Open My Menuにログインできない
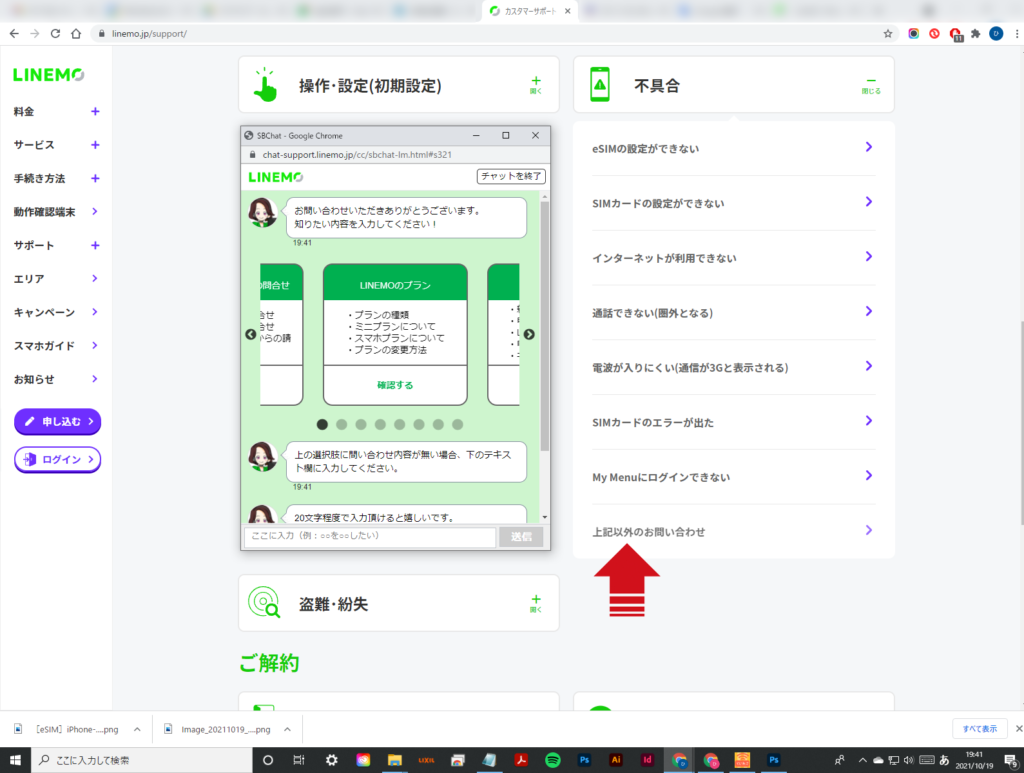 [x=733, y=477]
